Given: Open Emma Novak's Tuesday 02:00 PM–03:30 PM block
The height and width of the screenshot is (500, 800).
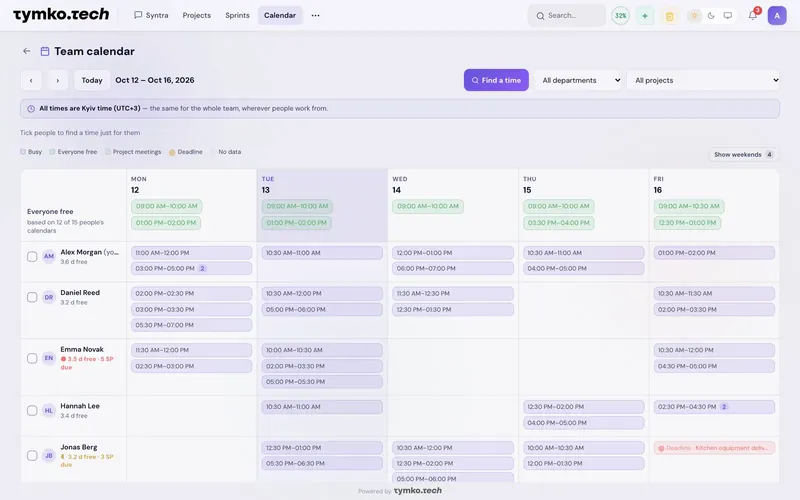Looking at the screenshot, I should 322,366.
